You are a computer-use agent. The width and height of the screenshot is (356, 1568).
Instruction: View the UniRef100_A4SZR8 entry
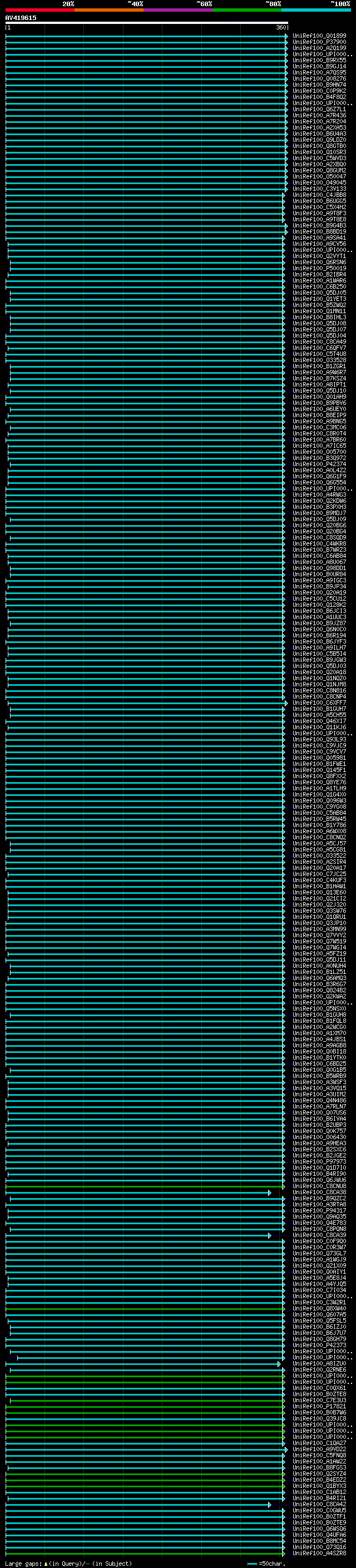(x=319, y=1554)
